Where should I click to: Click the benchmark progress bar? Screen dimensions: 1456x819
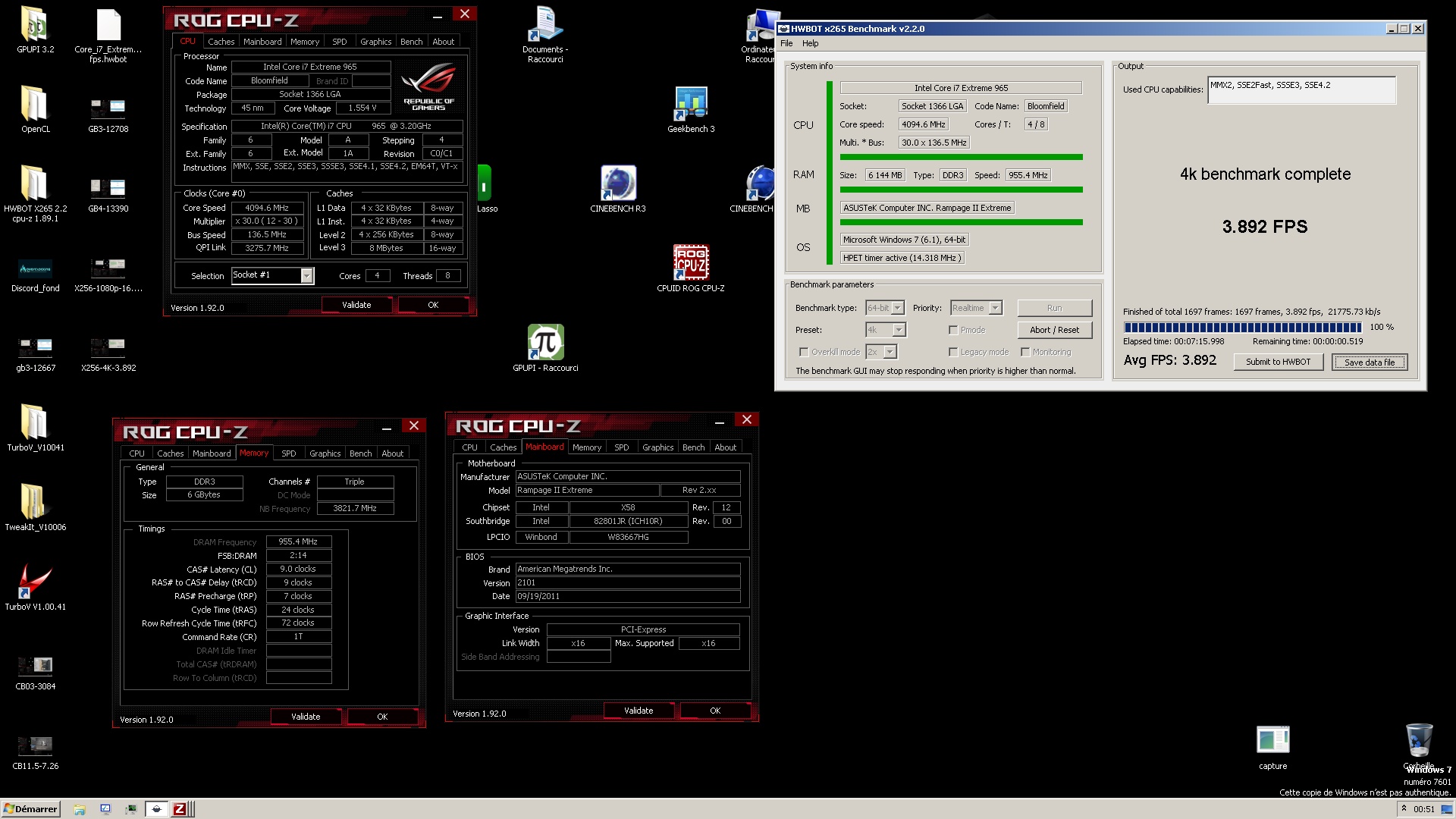1243,328
